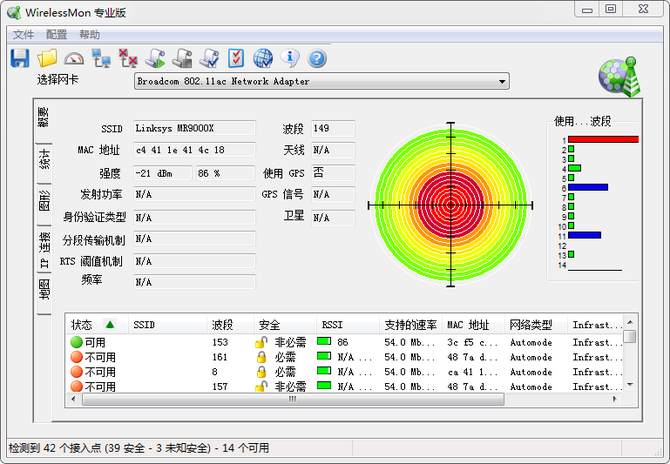Click the speedometer gauge toolbar icon
The width and height of the screenshot is (670, 464).
74,58
